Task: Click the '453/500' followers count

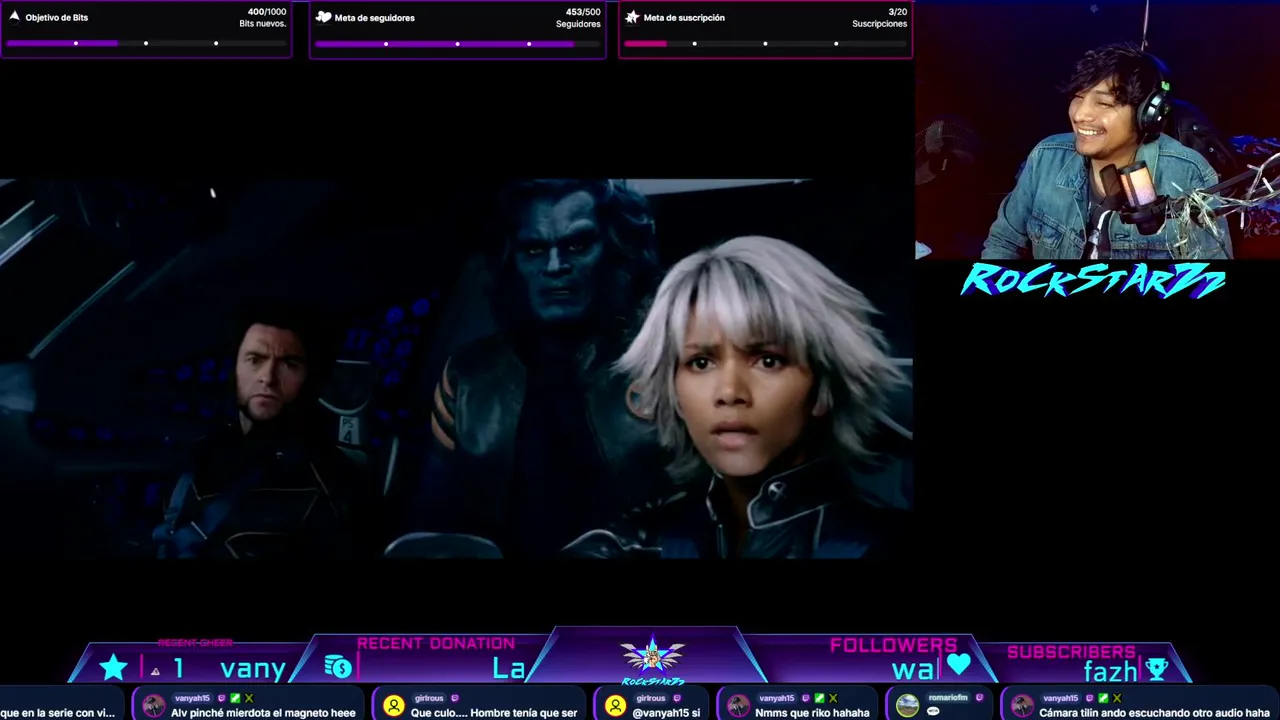Action: point(583,12)
